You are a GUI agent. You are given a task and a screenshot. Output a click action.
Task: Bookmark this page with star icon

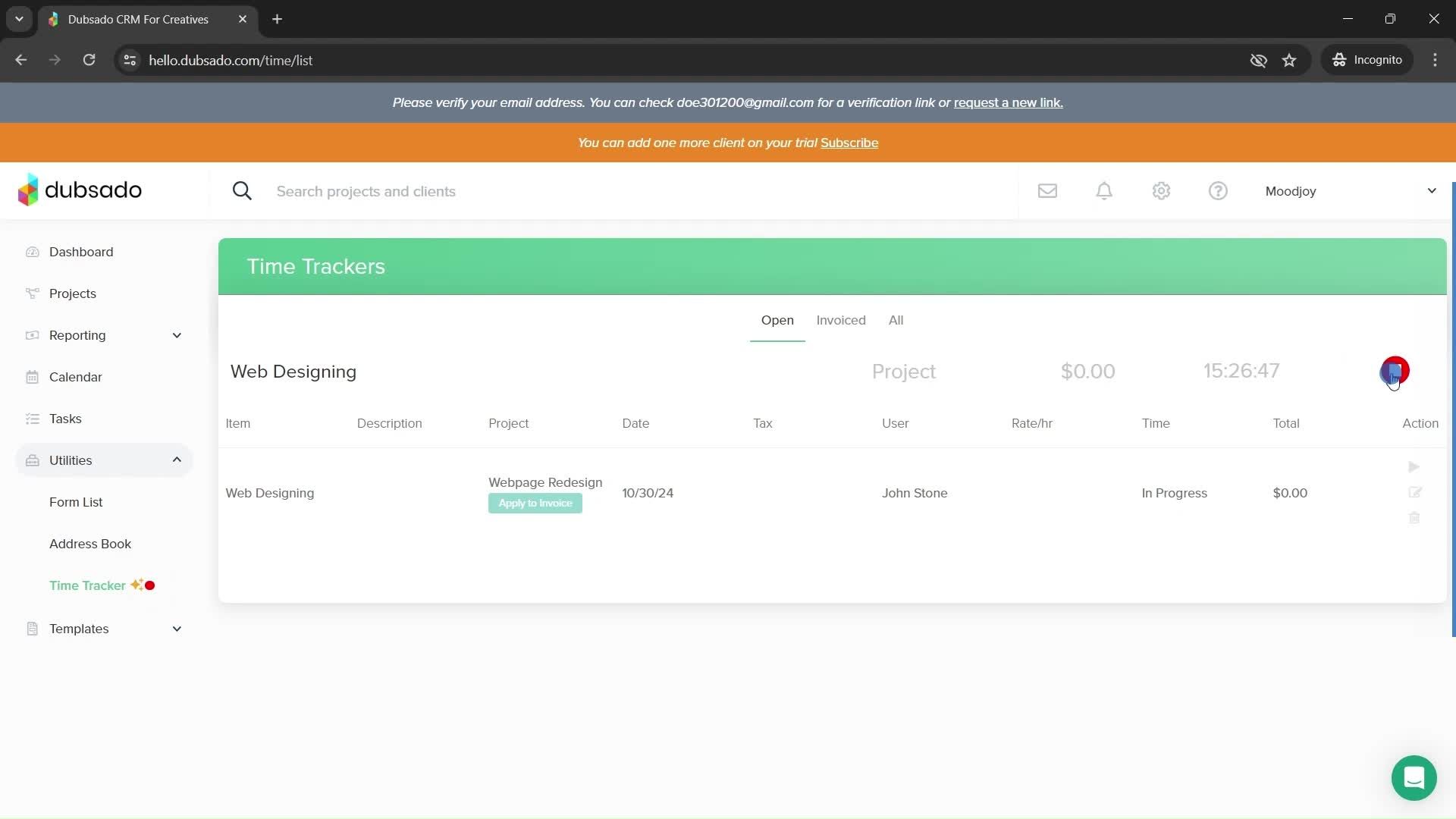tap(1289, 60)
